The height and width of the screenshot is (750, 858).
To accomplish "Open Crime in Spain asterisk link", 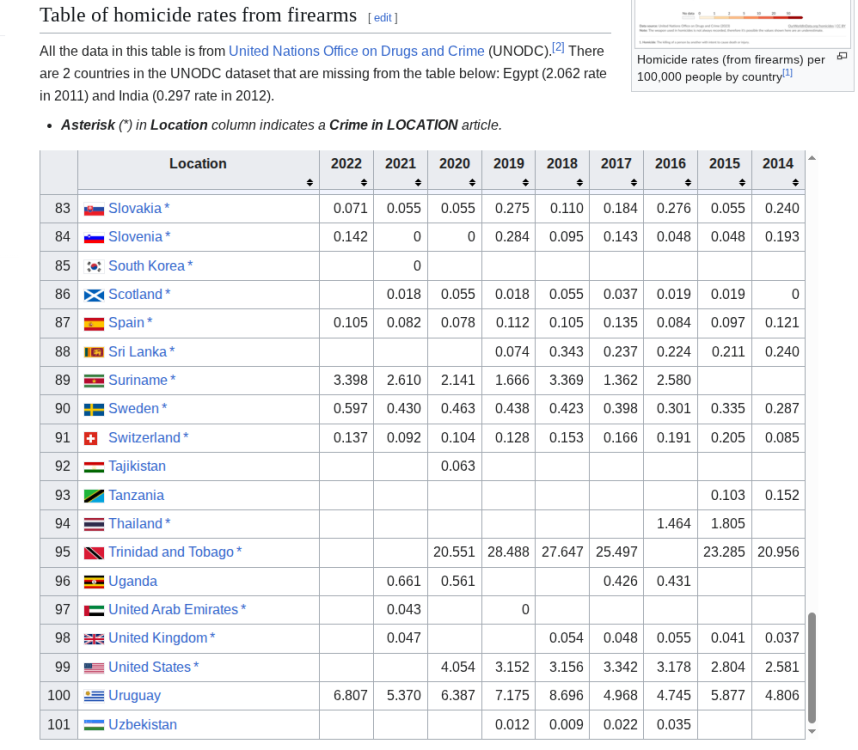I will 149,322.
